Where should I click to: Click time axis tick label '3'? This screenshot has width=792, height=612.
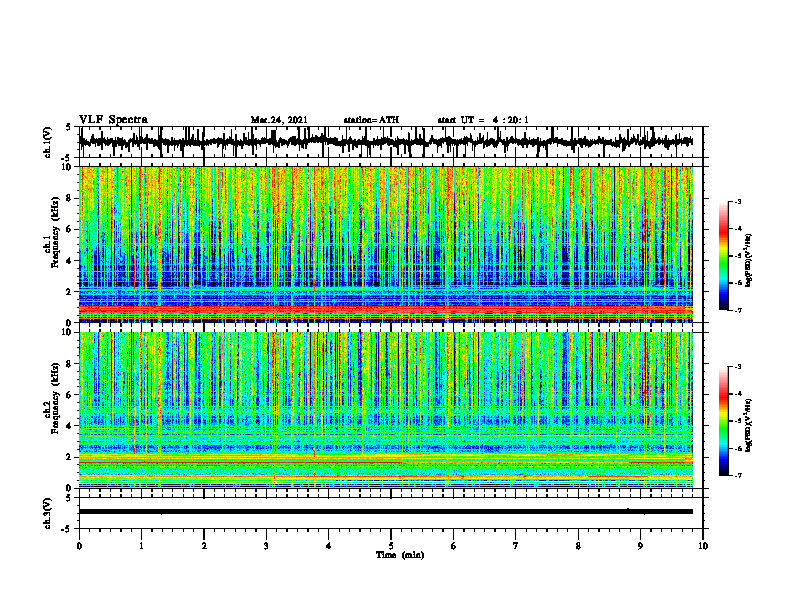click(266, 546)
